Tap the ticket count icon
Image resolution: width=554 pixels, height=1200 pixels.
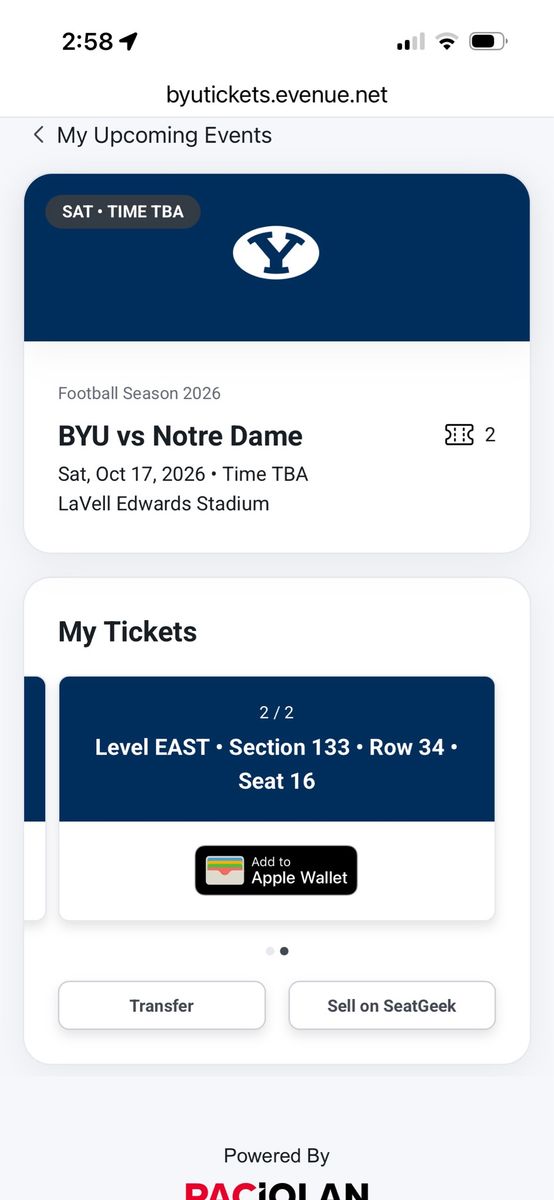pyautogui.click(x=459, y=435)
